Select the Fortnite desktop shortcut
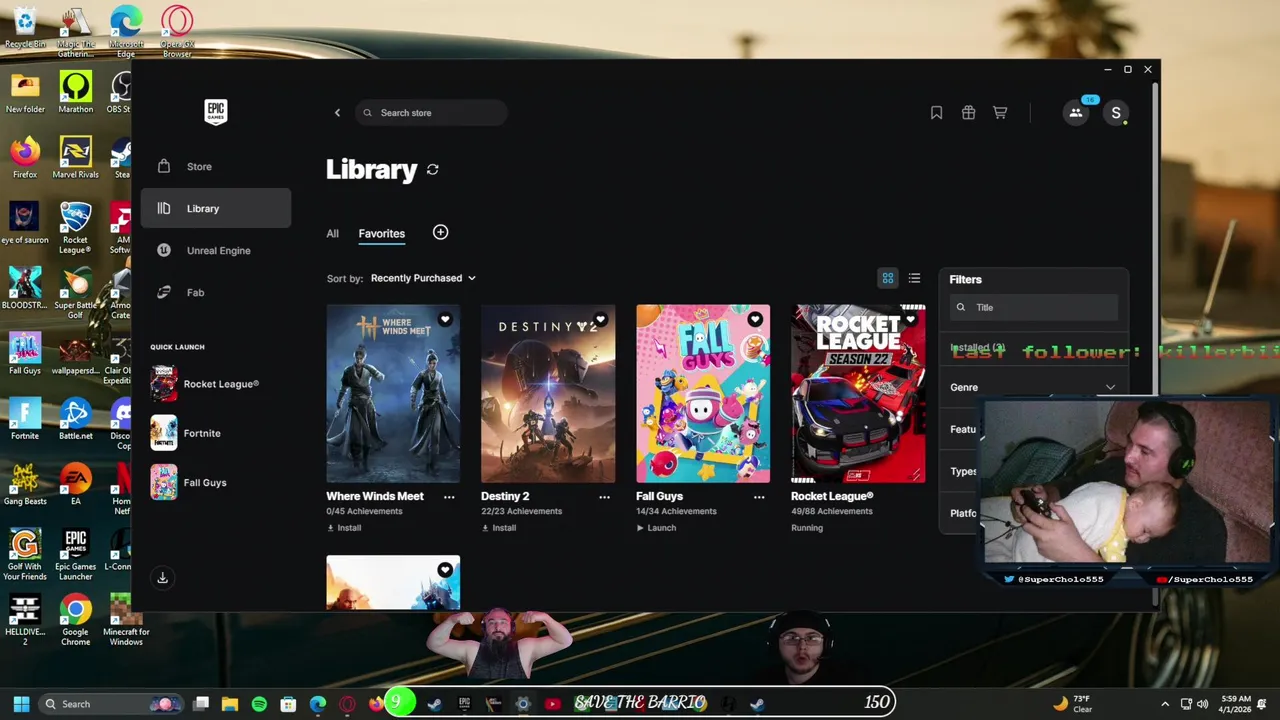Viewport: 1280px width, 720px height. tap(25, 420)
